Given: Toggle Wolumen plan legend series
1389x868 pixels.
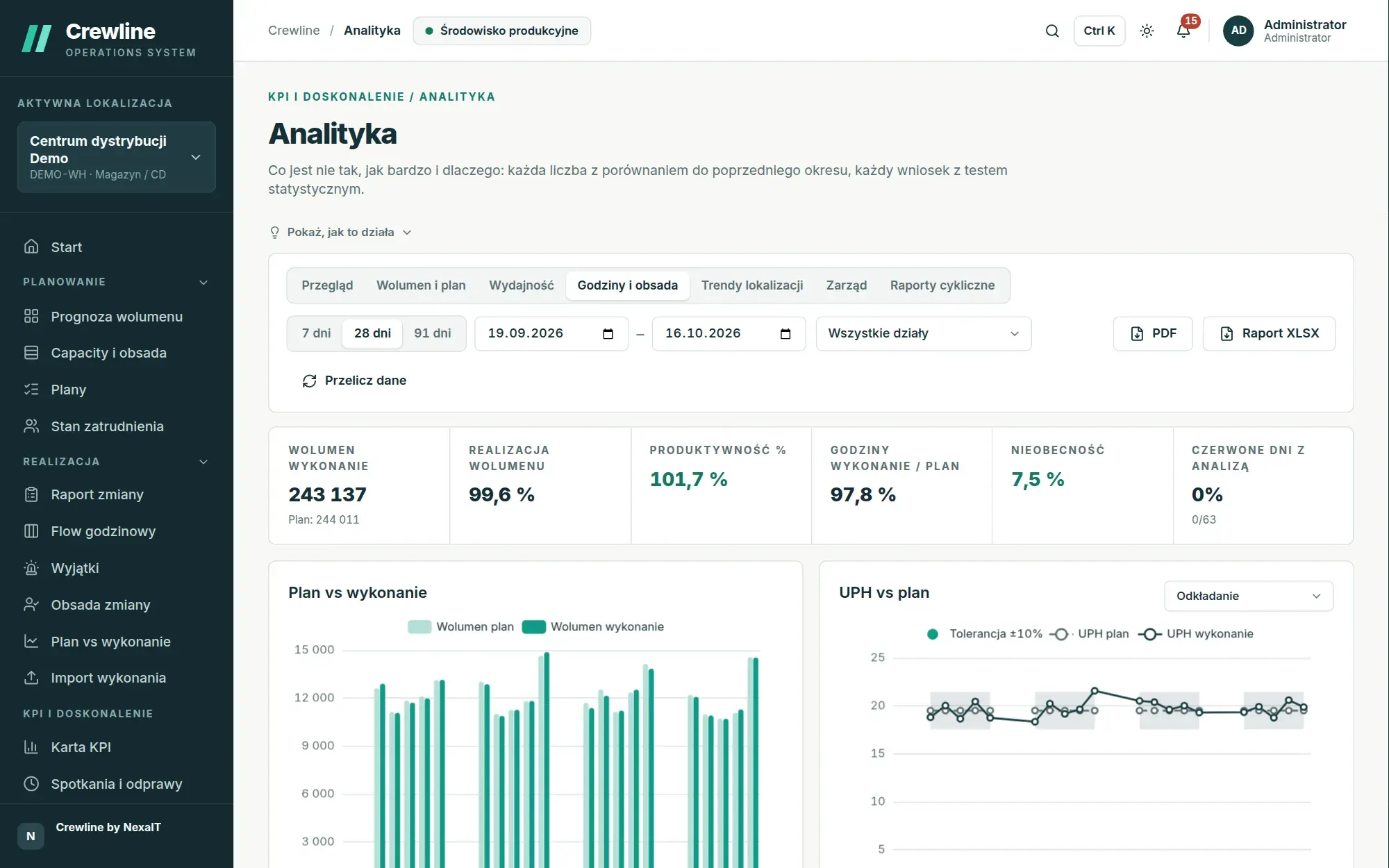Looking at the screenshot, I should point(460,626).
